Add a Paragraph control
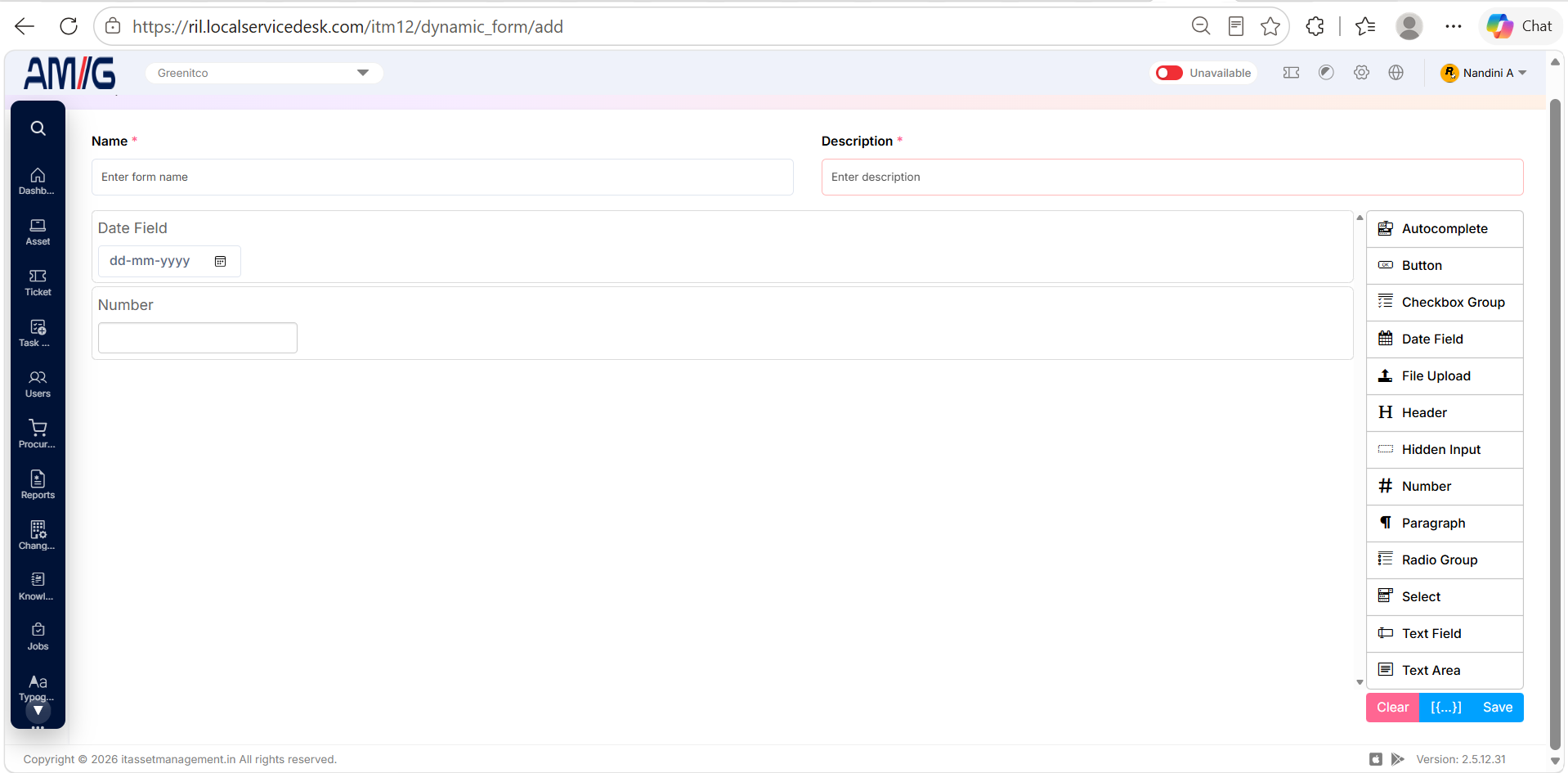 click(x=1445, y=524)
